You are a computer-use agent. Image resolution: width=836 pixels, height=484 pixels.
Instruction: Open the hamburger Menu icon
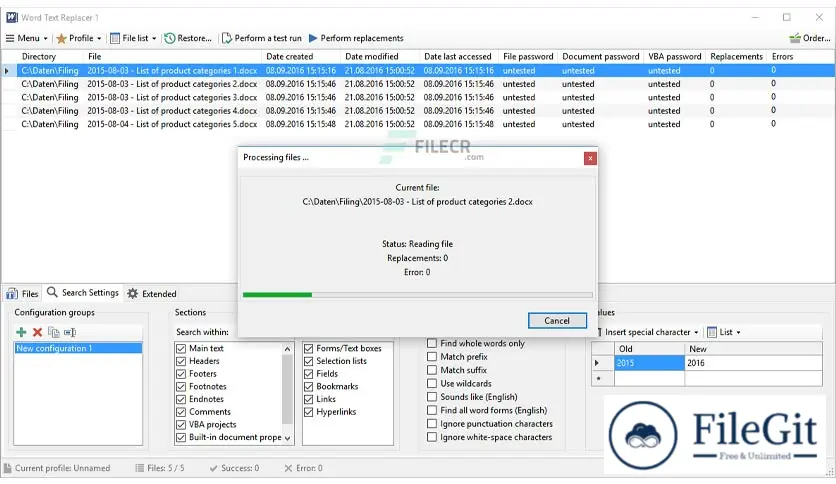coord(10,38)
